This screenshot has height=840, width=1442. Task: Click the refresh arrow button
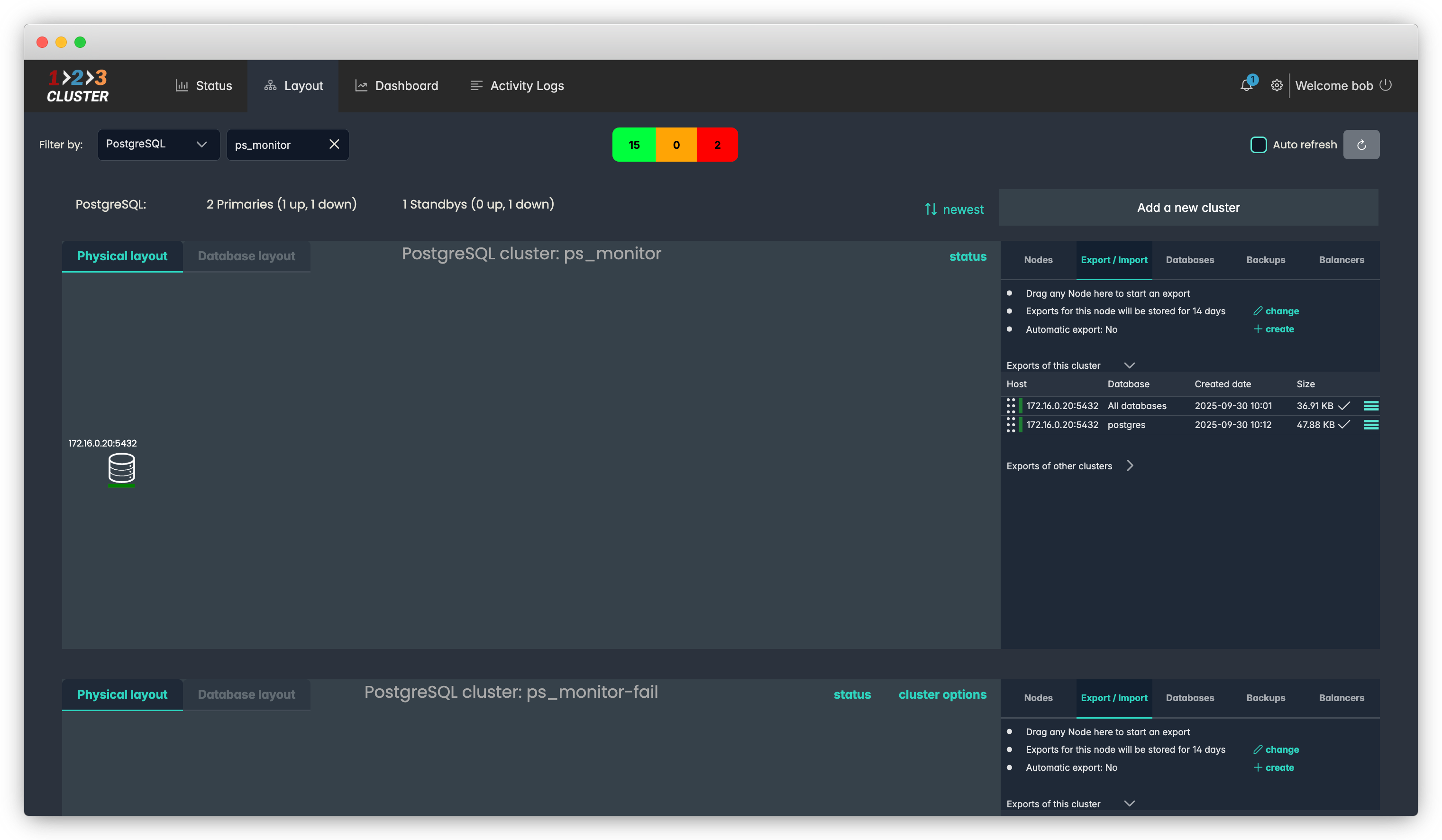click(x=1361, y=145)
